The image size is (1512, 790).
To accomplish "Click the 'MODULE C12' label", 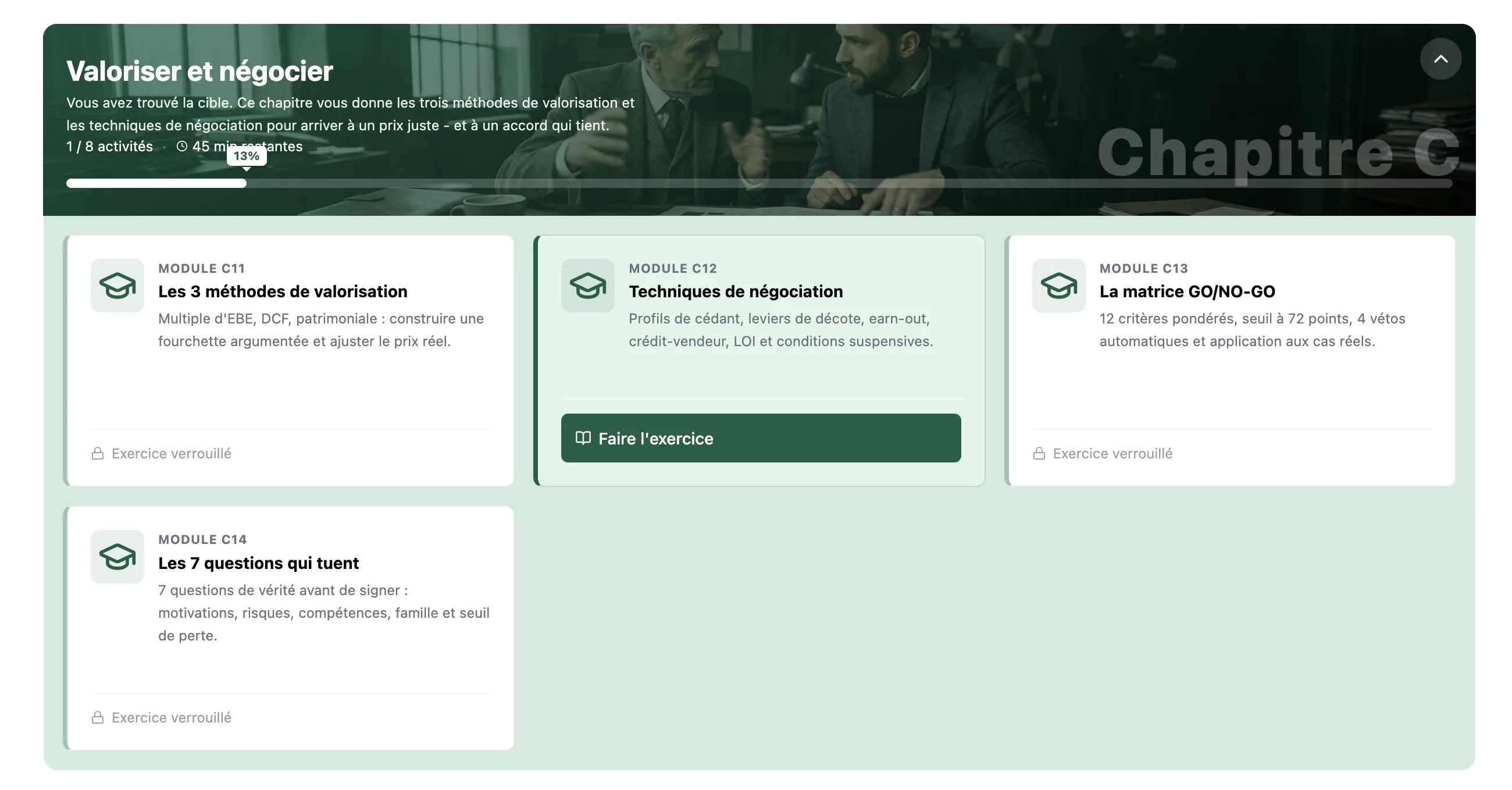I will 673,268.
